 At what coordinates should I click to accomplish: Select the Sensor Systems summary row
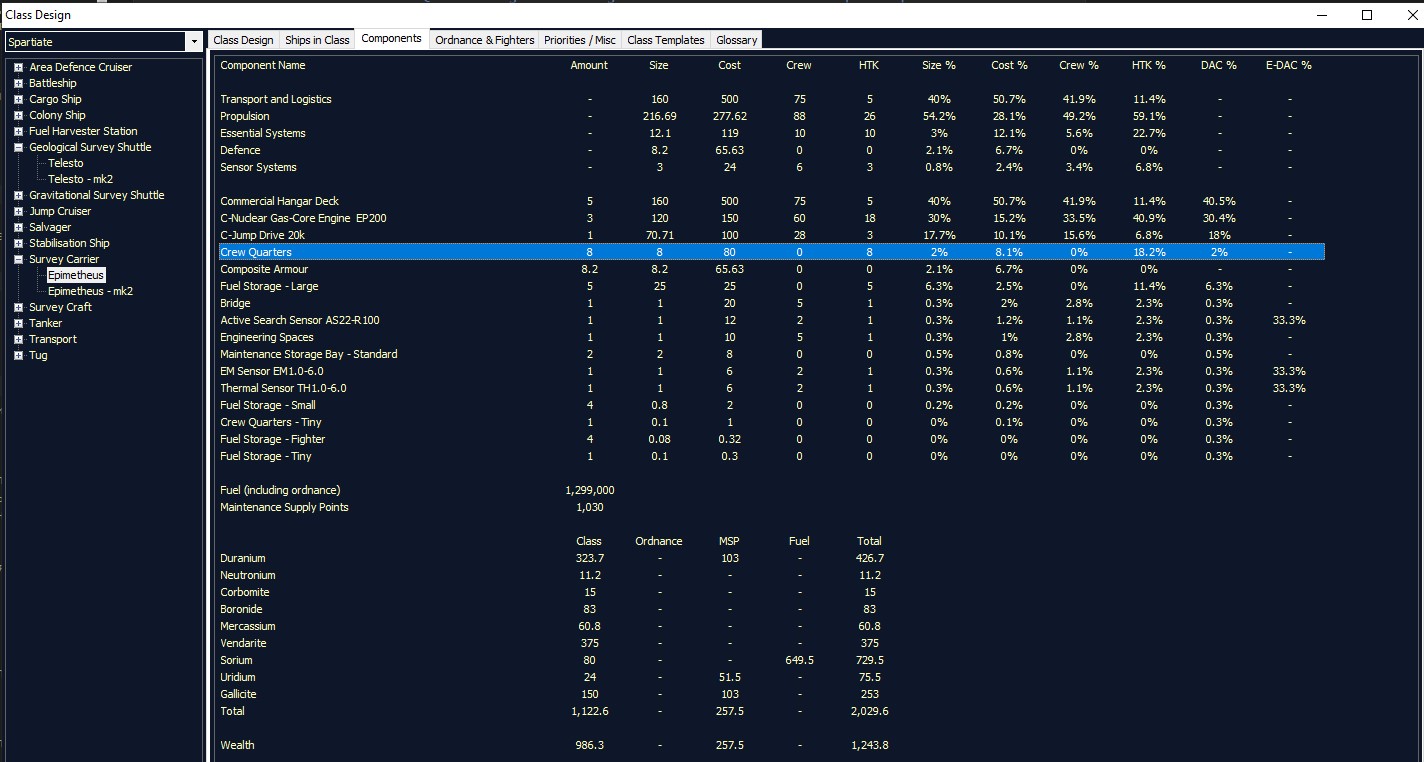[772, 167]
